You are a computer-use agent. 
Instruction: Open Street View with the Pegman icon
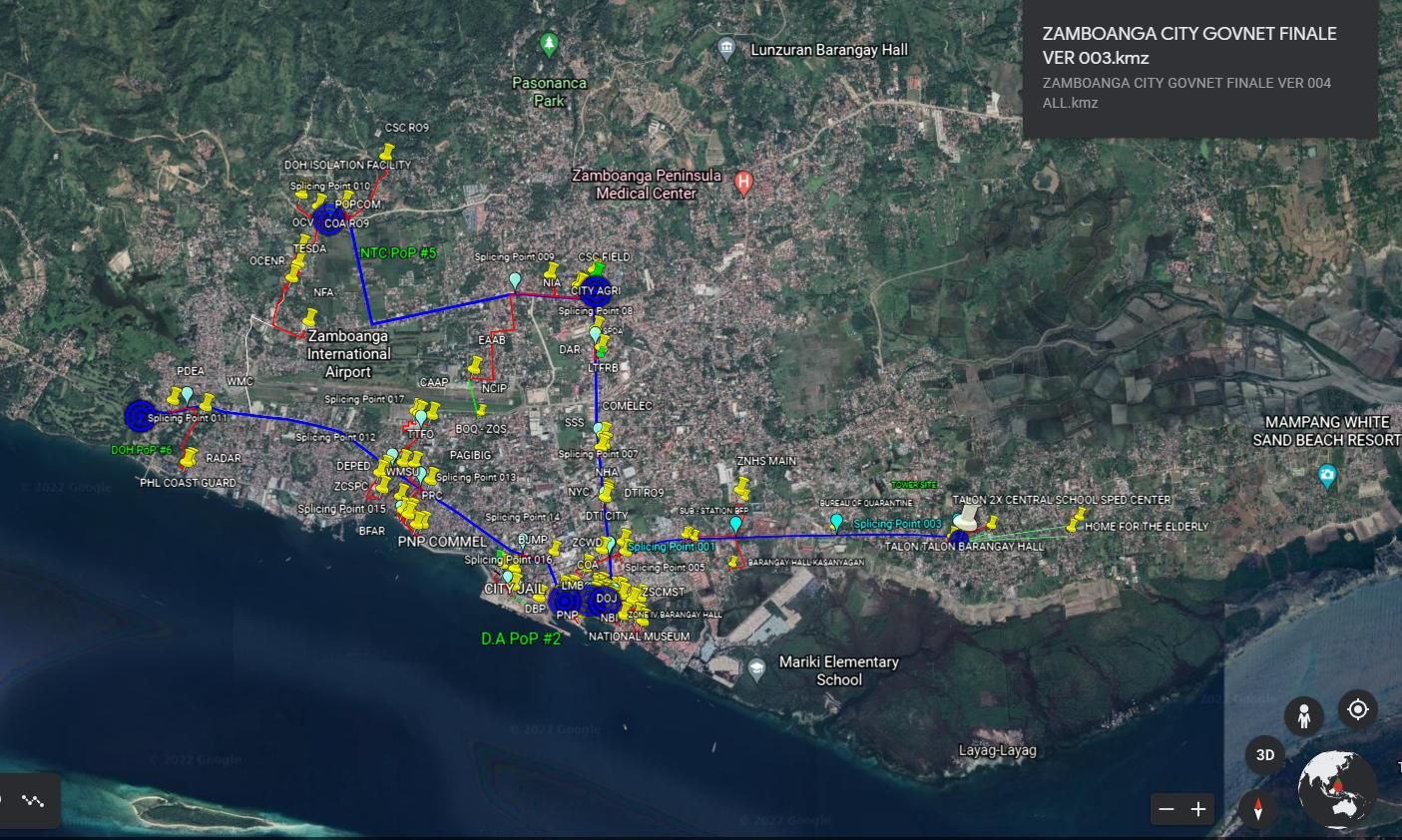1303,716
